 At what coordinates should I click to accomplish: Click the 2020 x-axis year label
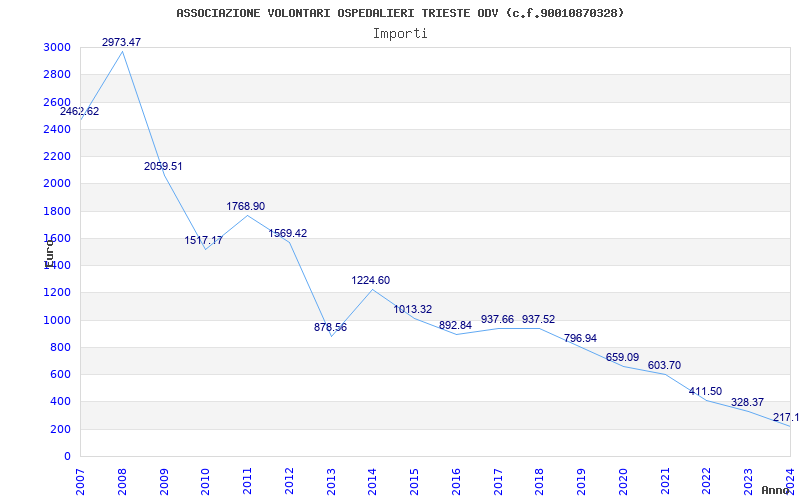click(x=624, y=476)
